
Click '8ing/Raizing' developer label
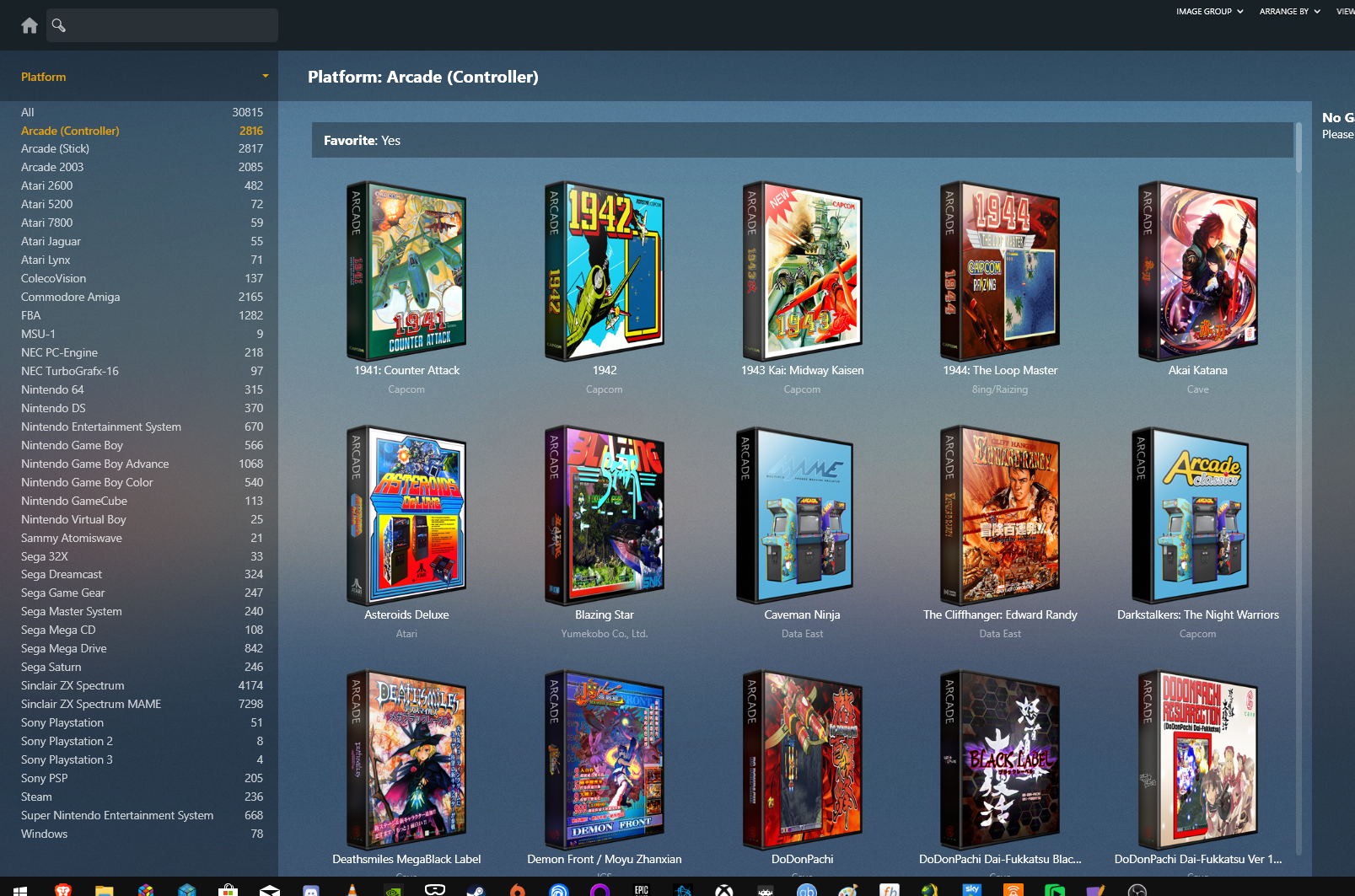coord(1000,389)
